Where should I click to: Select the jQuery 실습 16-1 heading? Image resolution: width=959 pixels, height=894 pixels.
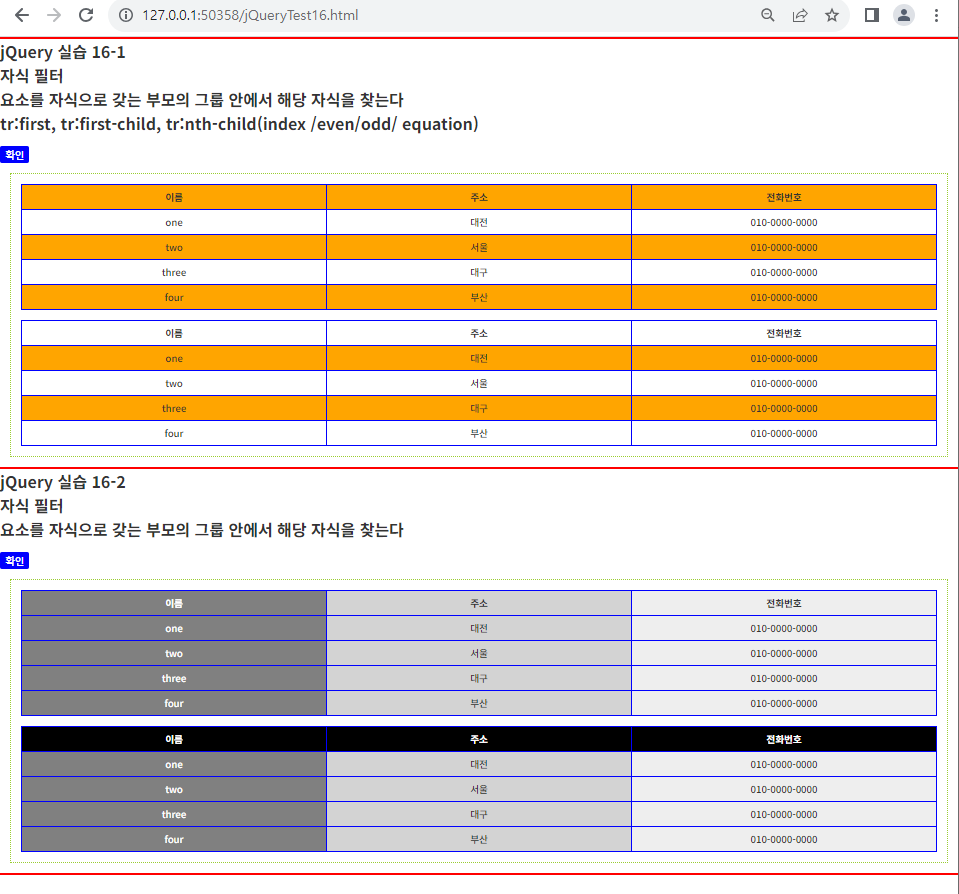point(63,53)
